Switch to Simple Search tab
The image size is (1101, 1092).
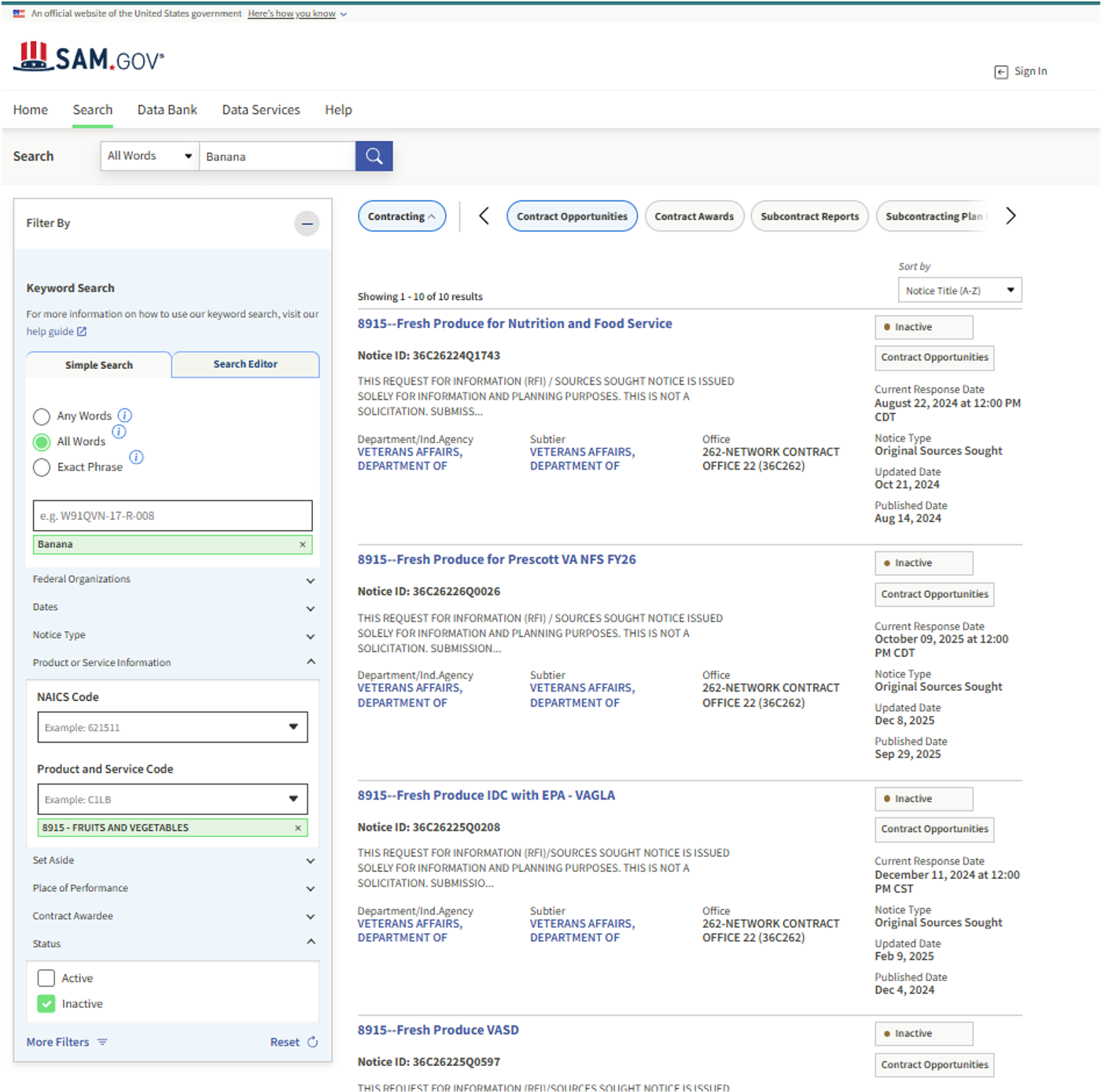99,365
